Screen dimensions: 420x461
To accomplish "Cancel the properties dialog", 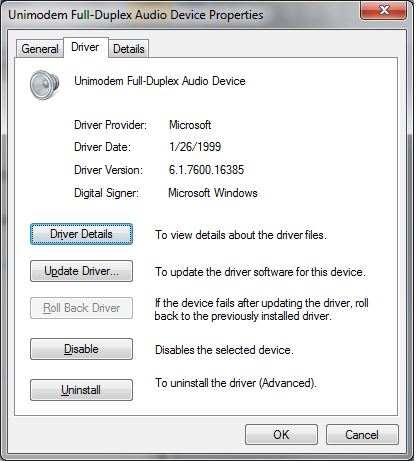I will click(362, 435).
